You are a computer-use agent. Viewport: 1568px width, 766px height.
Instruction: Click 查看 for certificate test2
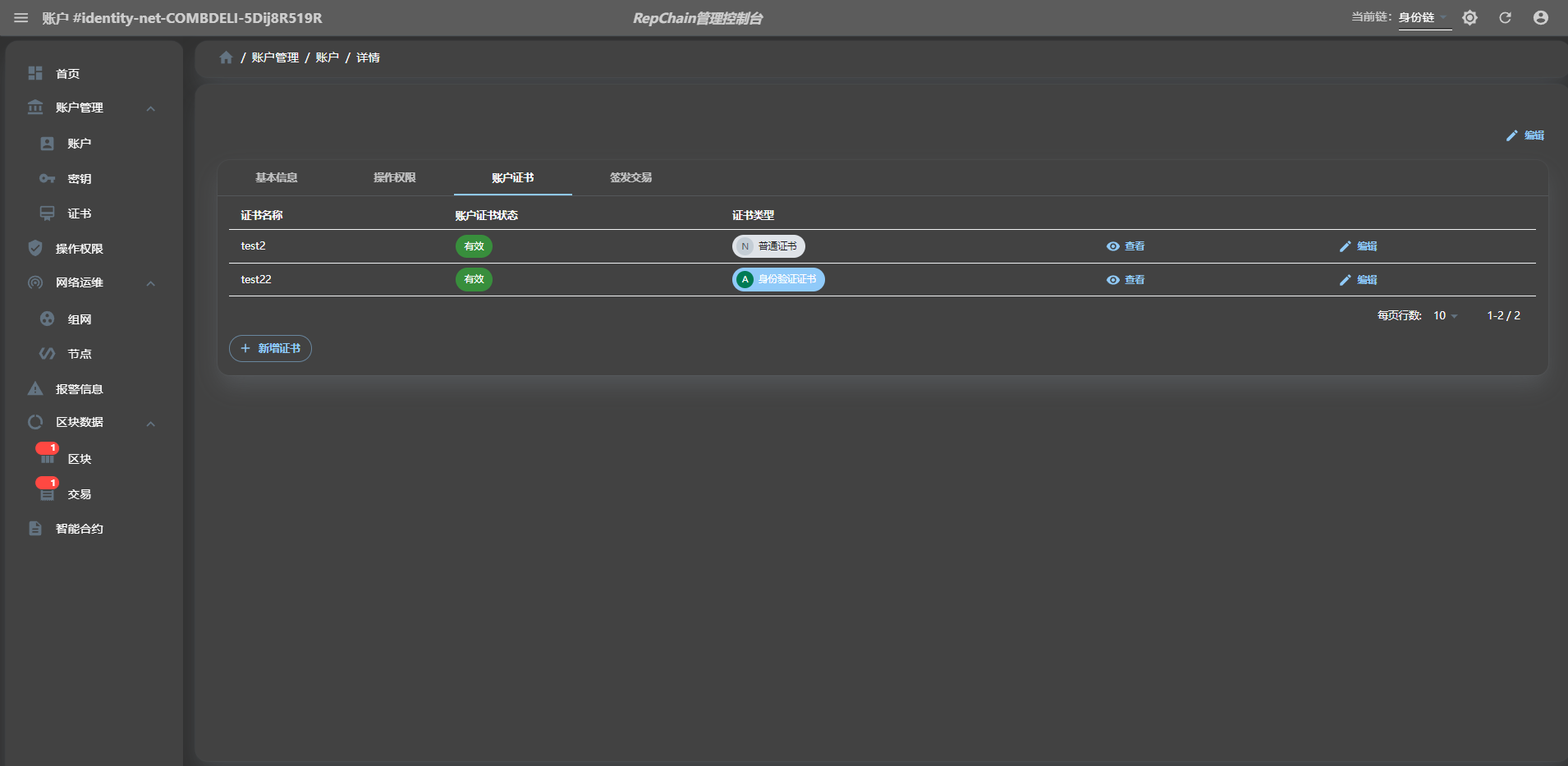(1126, 246)
